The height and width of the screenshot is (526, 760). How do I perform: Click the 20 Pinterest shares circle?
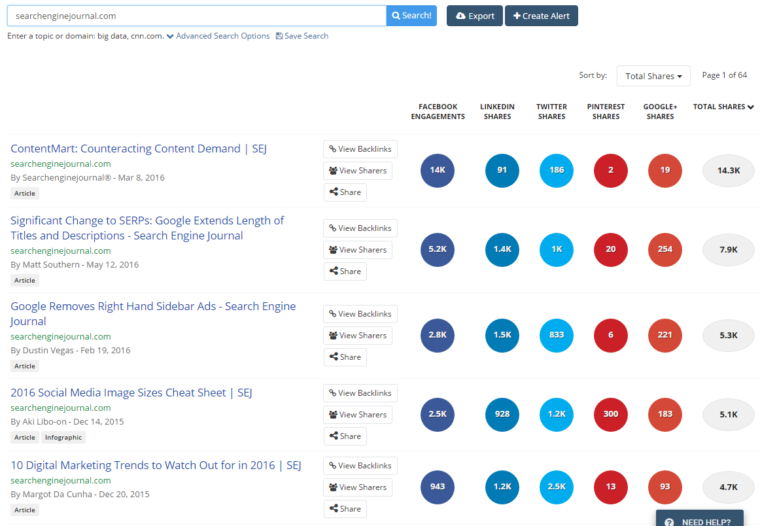(611, 249)
